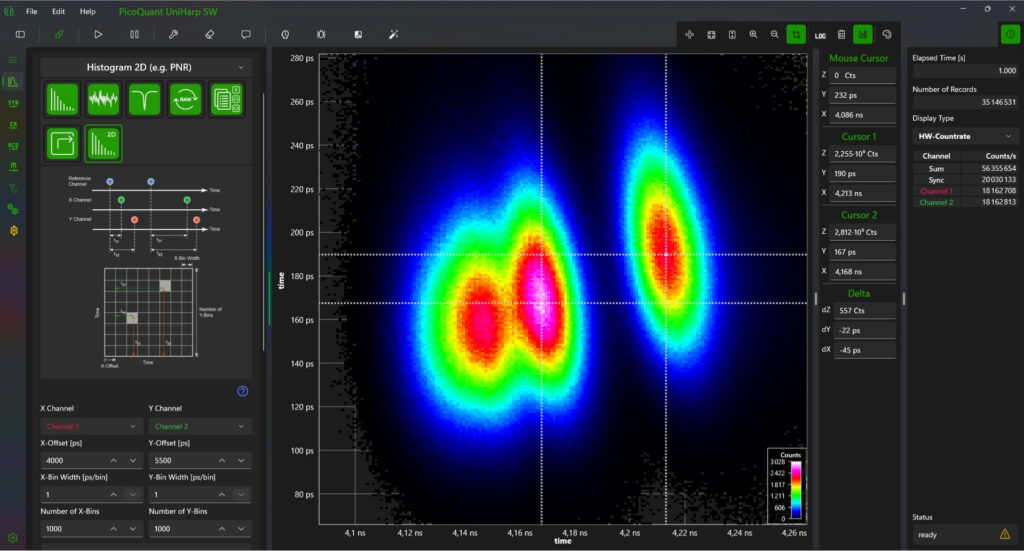Zoom in on the plot

pos(753,34)
